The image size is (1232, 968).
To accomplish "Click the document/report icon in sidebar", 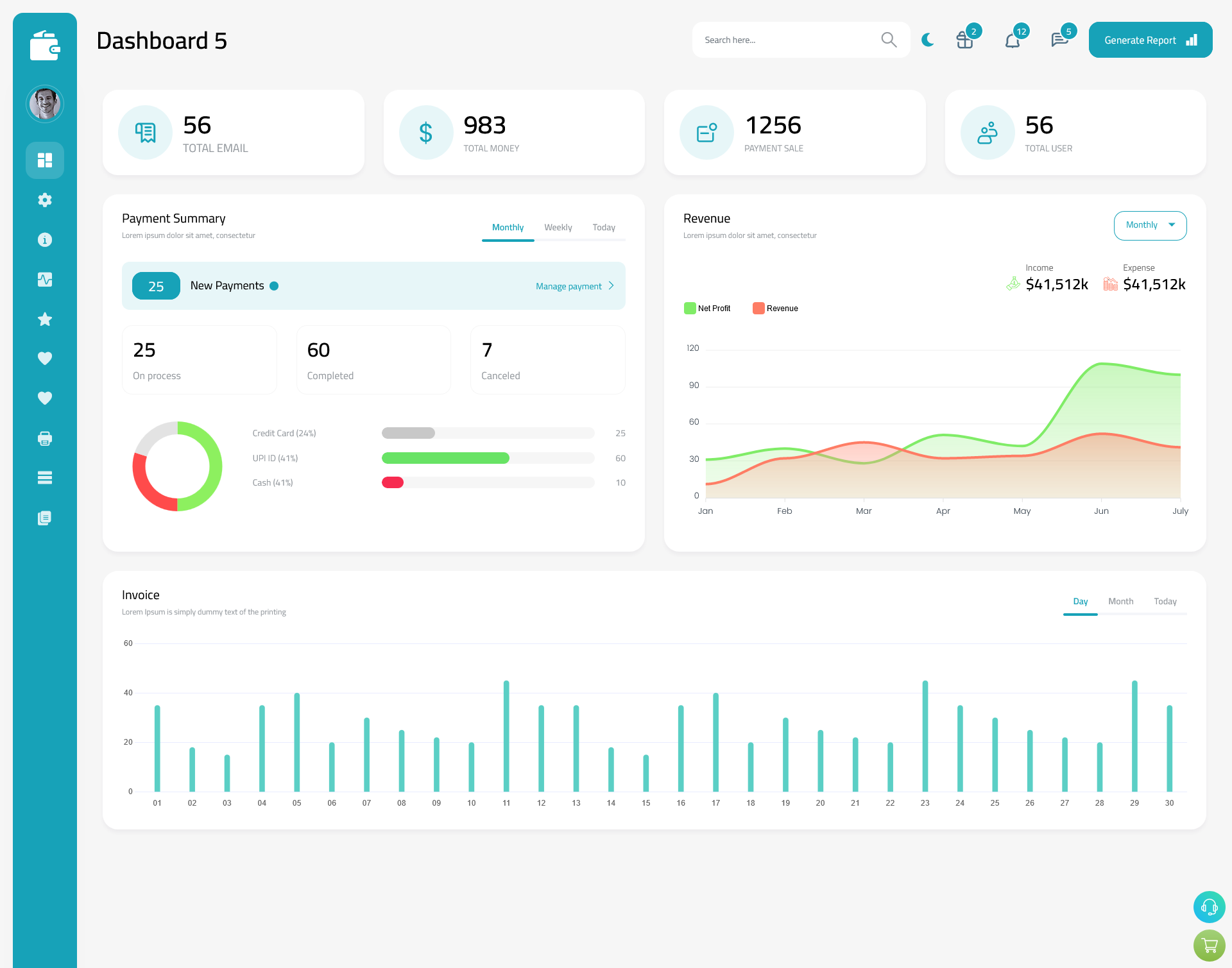I will tap(45, 518).
